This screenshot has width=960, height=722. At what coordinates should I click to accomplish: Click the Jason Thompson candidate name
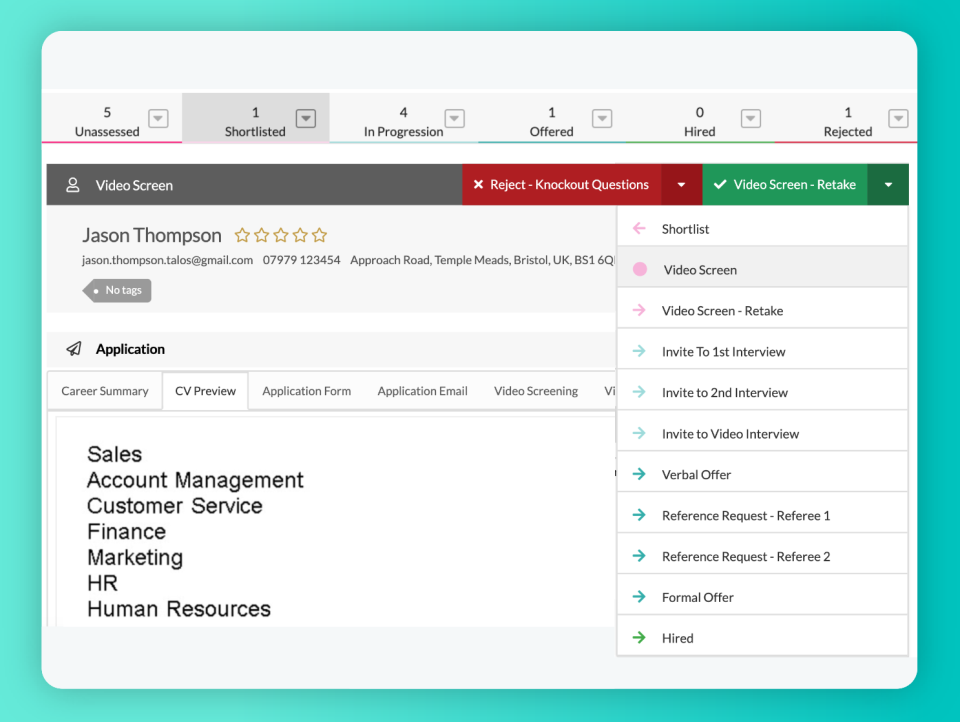point(152,235)
